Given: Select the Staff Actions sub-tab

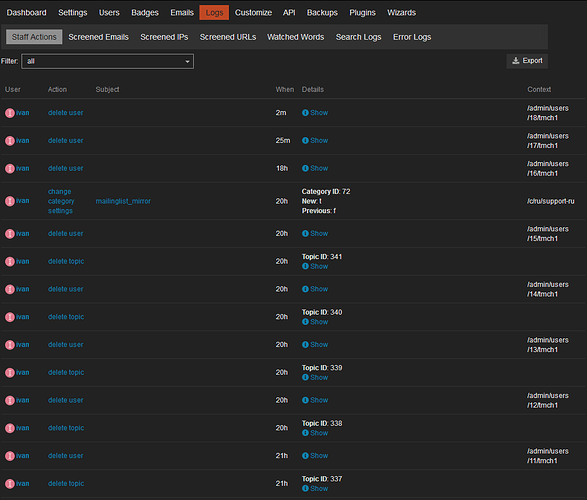Looking at the screenshot, I should pyautogui.click(x=34, y=37).
